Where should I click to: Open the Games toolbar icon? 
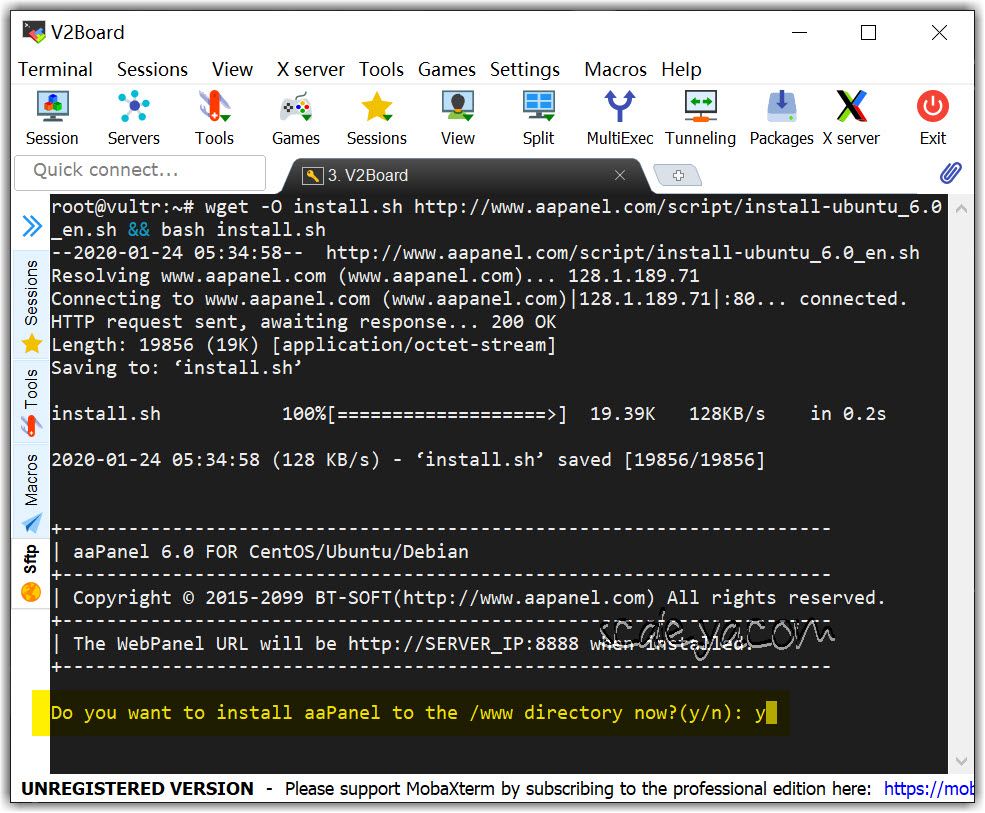(296, 117)
